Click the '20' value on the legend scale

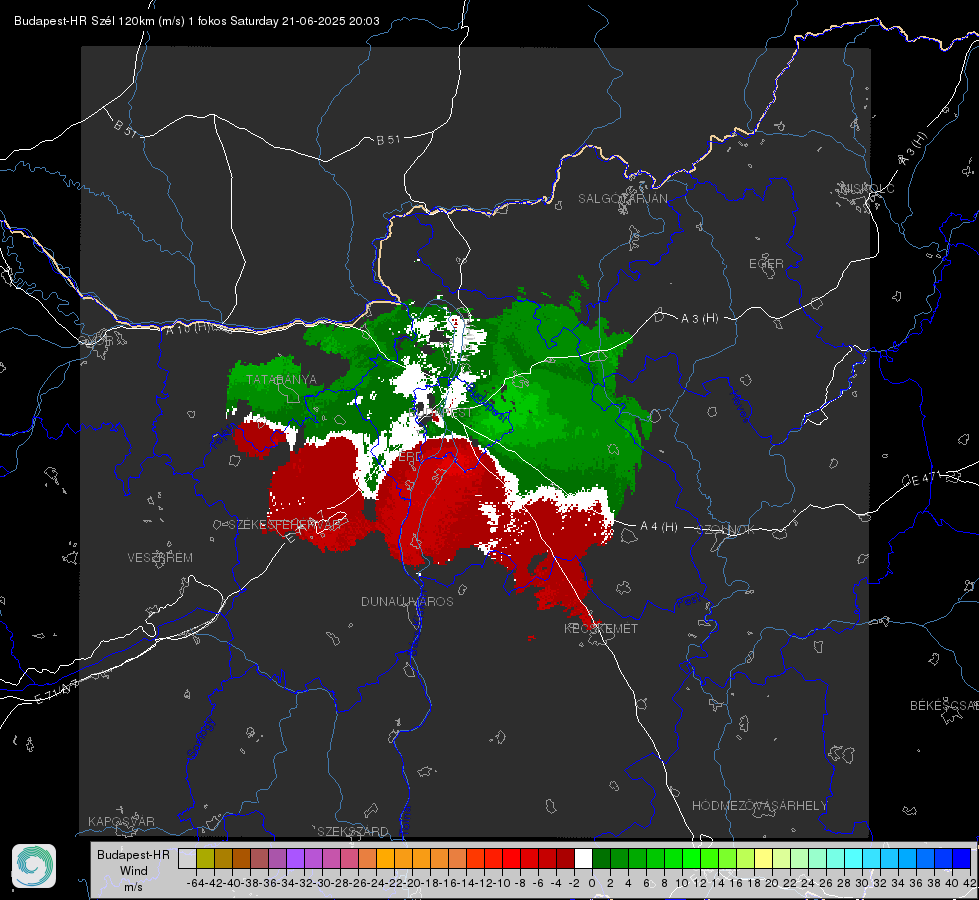772,883
